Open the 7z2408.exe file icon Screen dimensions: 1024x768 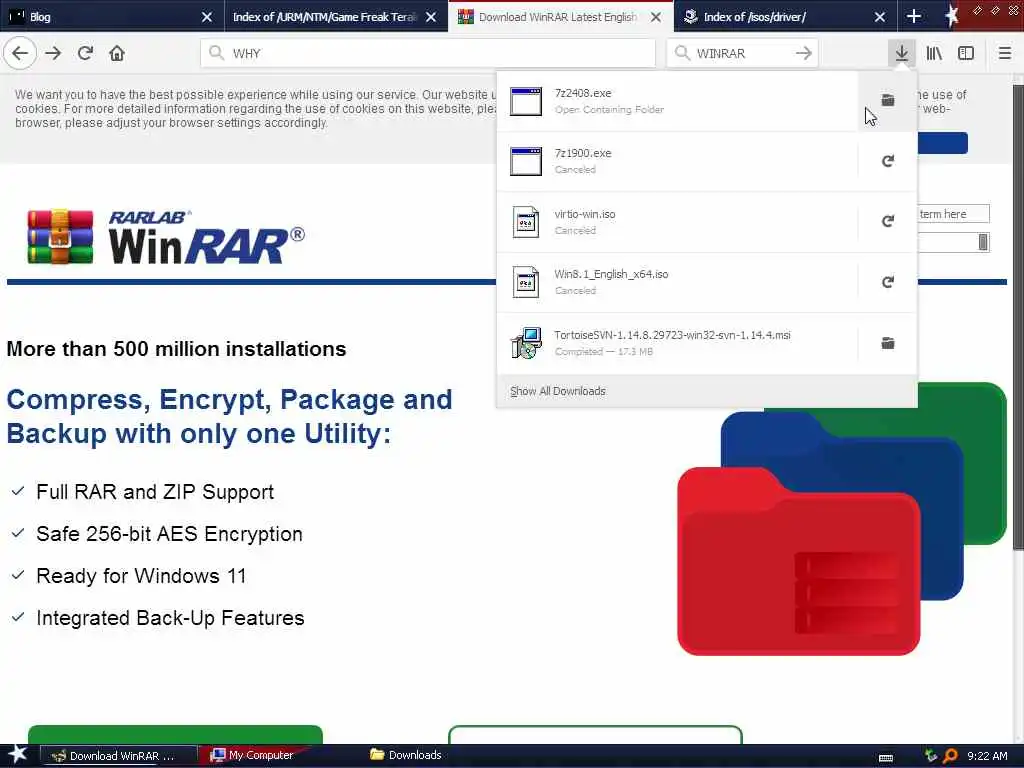[x=526, y=101]
